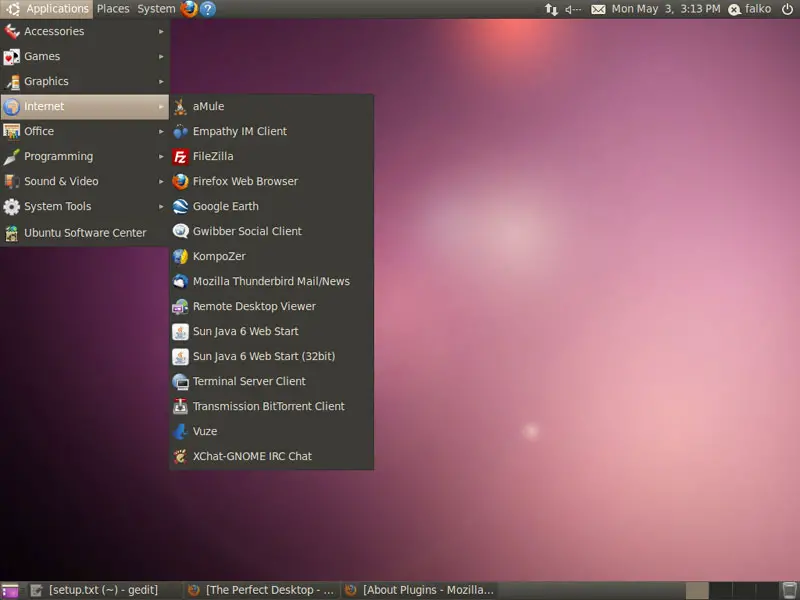Close the Applications menu in the top panel
Screen dimensions: 800x600
click(x=47, y=9)
